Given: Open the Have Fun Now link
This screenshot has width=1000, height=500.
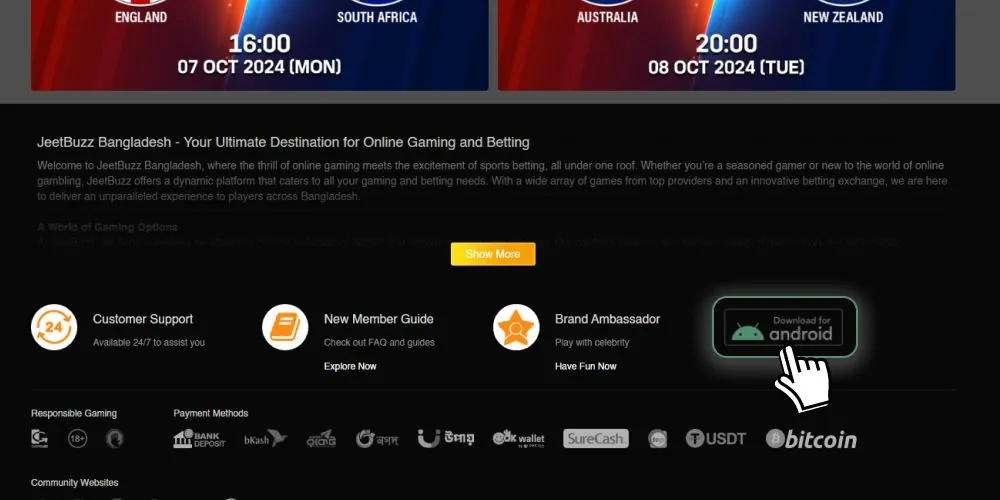Looking at the screenshot, I should point(585,366).
